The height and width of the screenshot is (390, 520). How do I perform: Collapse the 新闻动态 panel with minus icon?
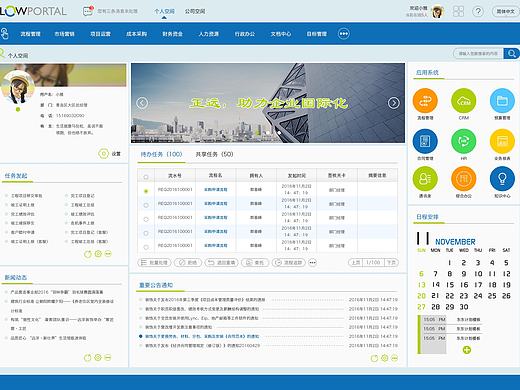click(x=108, y=358)
